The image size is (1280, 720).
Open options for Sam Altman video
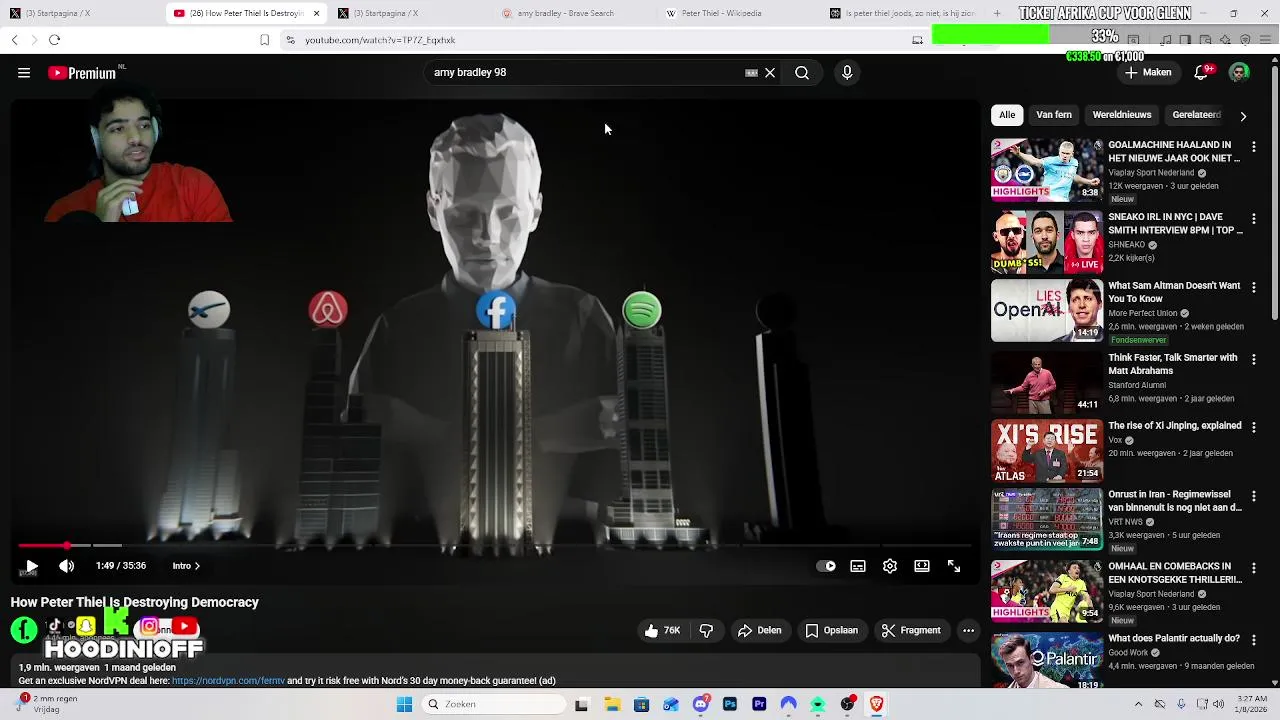pos(1254,287)
